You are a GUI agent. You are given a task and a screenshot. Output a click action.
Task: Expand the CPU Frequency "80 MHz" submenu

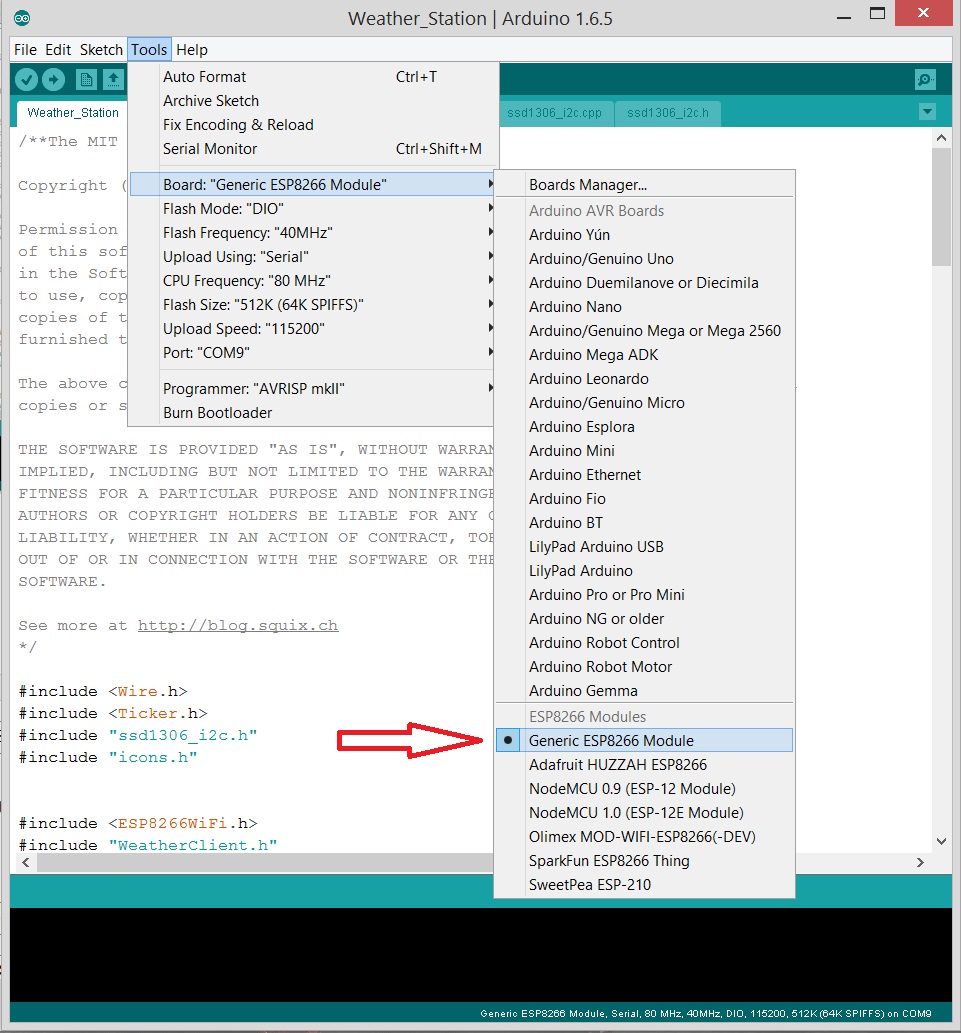point(312,281)
